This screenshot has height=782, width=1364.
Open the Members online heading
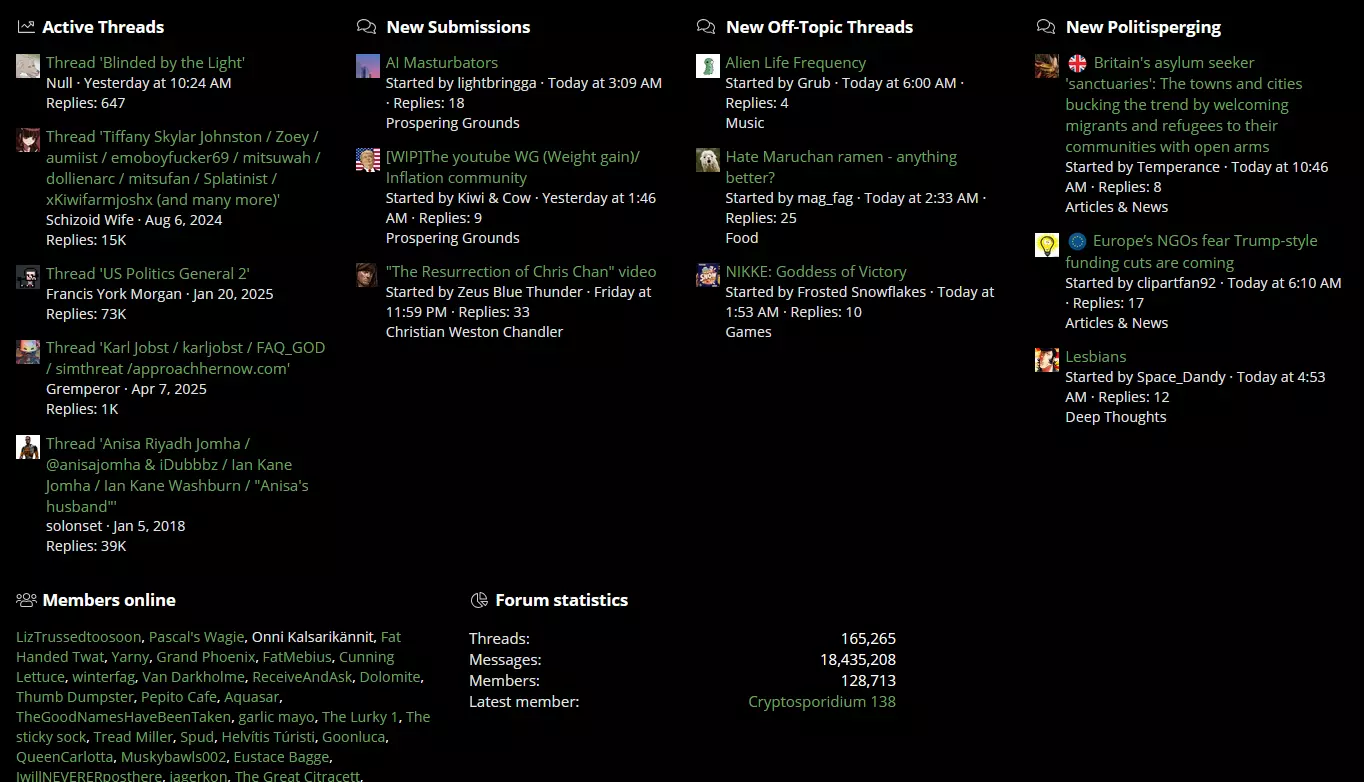[x=109, y=600]
